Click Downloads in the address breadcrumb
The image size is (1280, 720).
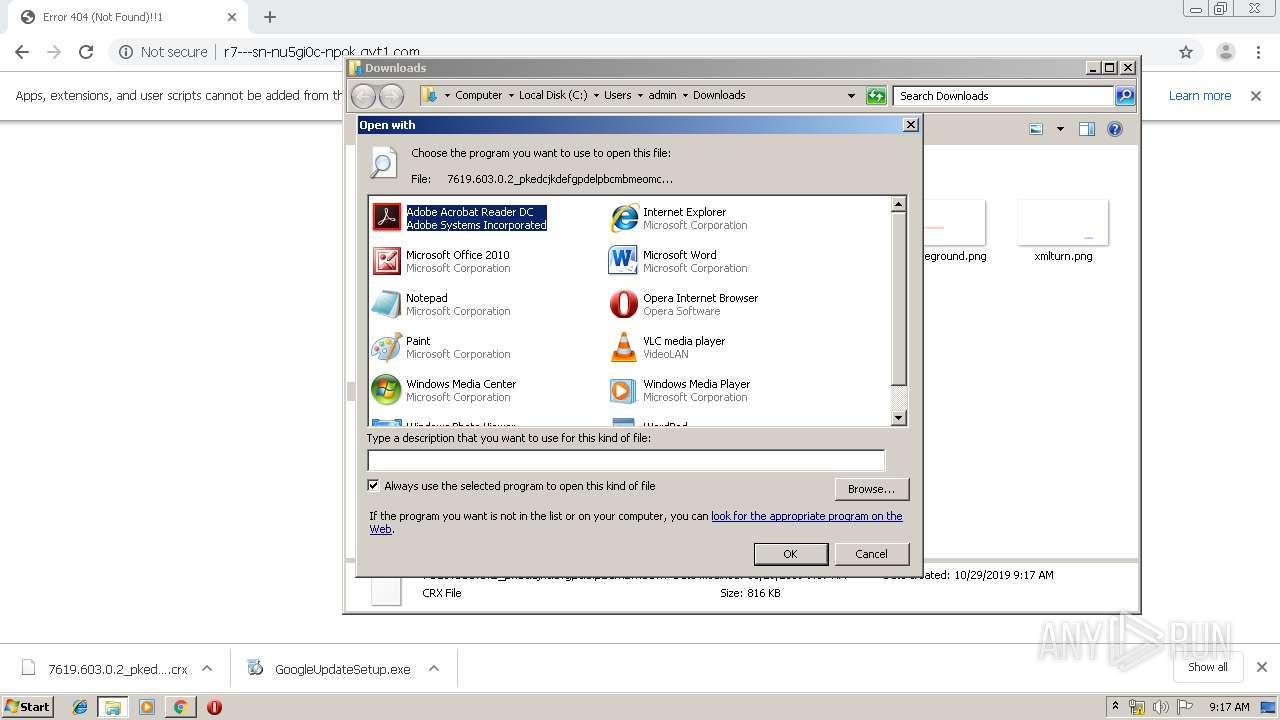(719, 96)
